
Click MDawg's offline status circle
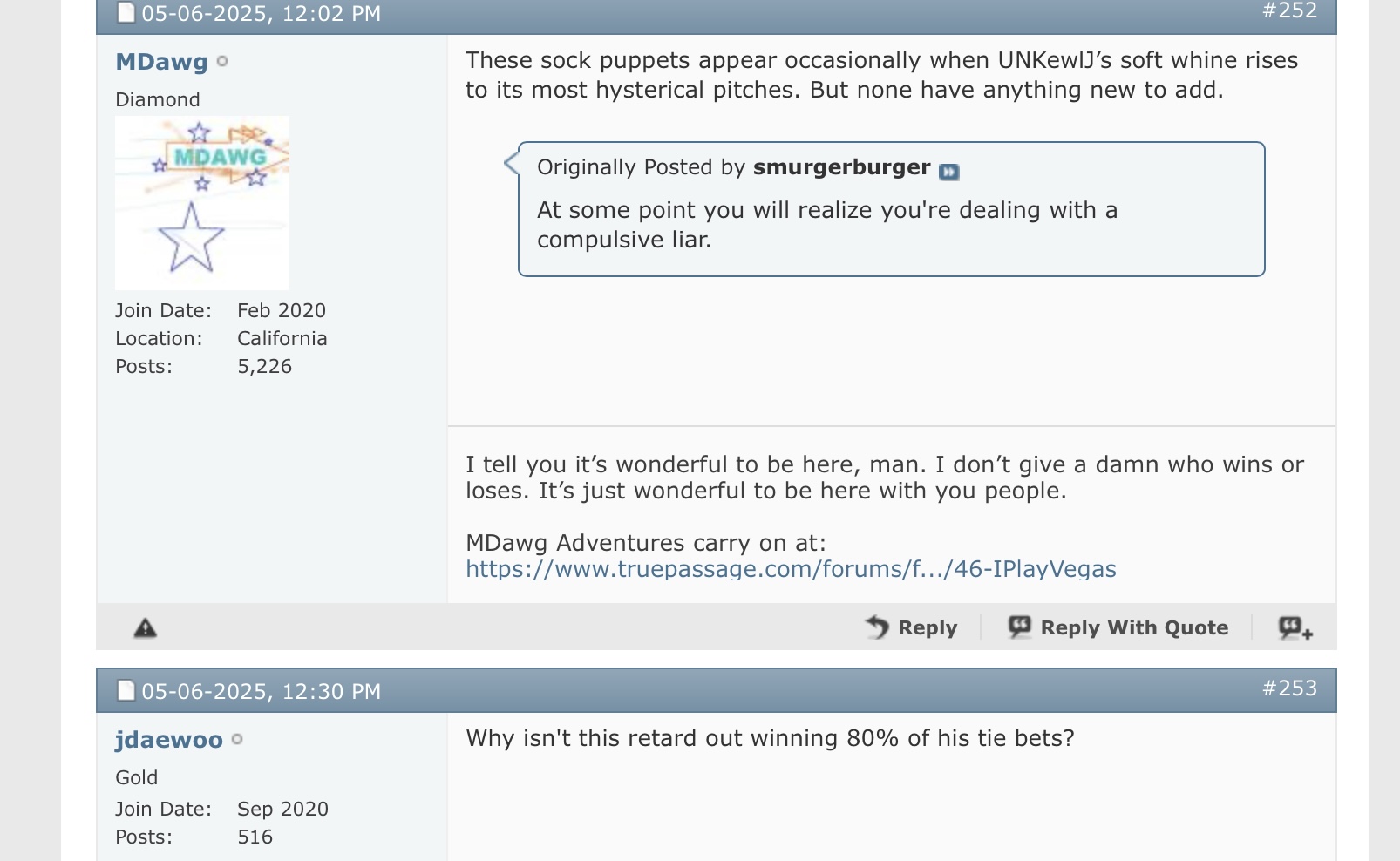[x=222, y=61]
